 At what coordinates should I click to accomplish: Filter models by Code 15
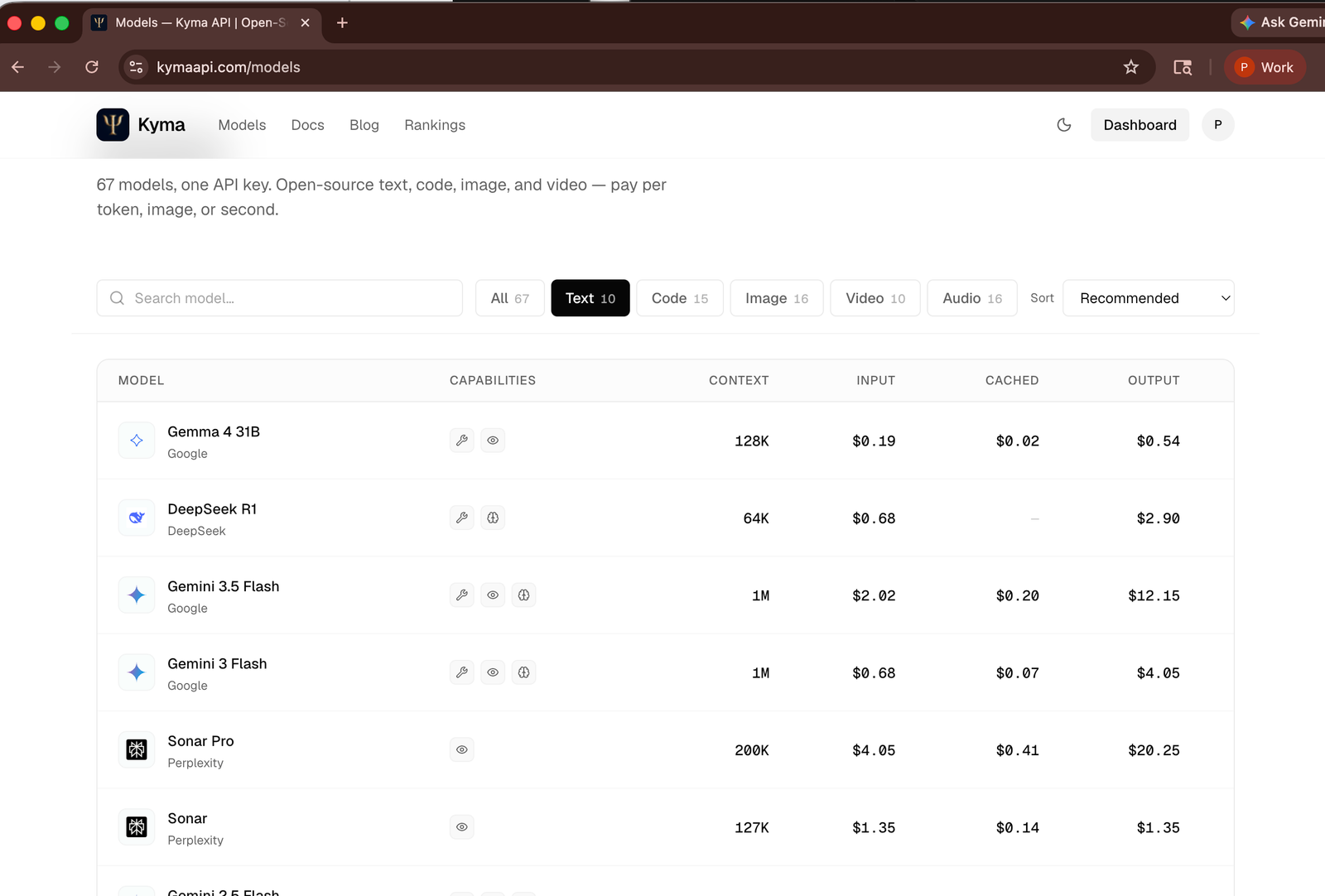coord(680,298)
